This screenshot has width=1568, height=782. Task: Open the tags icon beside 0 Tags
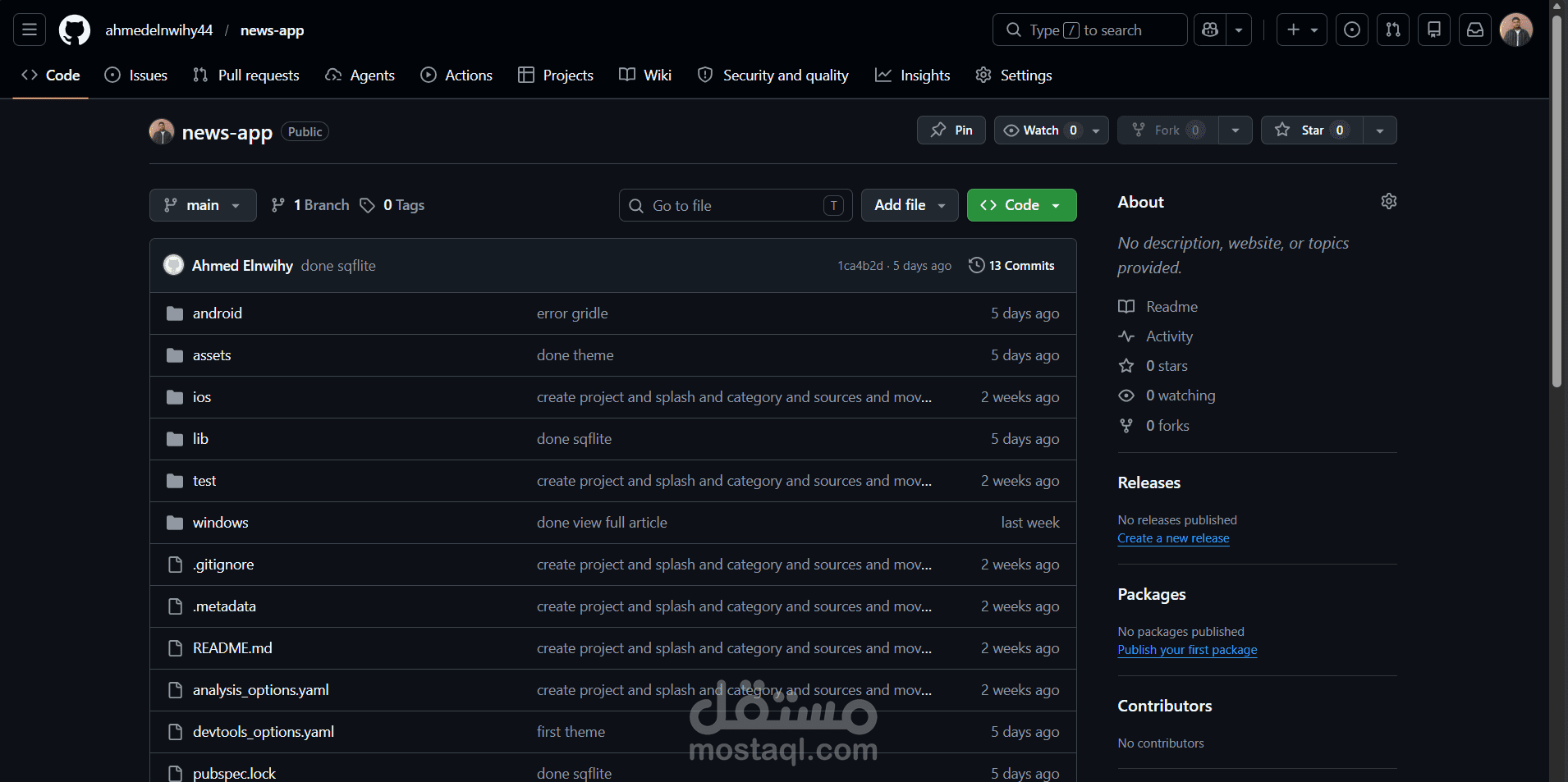(x=368, y=205)
